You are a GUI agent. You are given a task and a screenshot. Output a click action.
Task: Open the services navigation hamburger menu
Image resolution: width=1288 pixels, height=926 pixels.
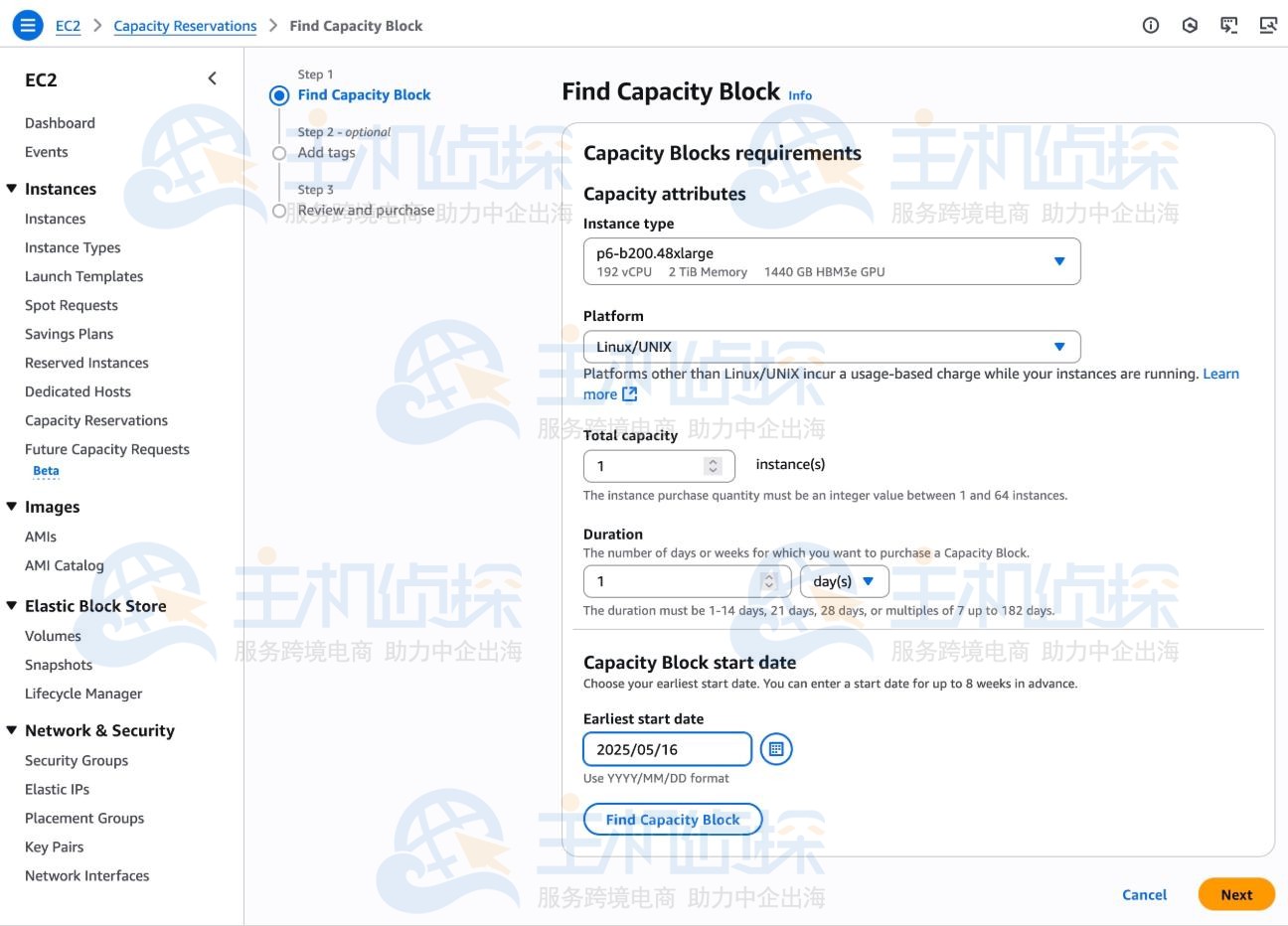(27, 25)
